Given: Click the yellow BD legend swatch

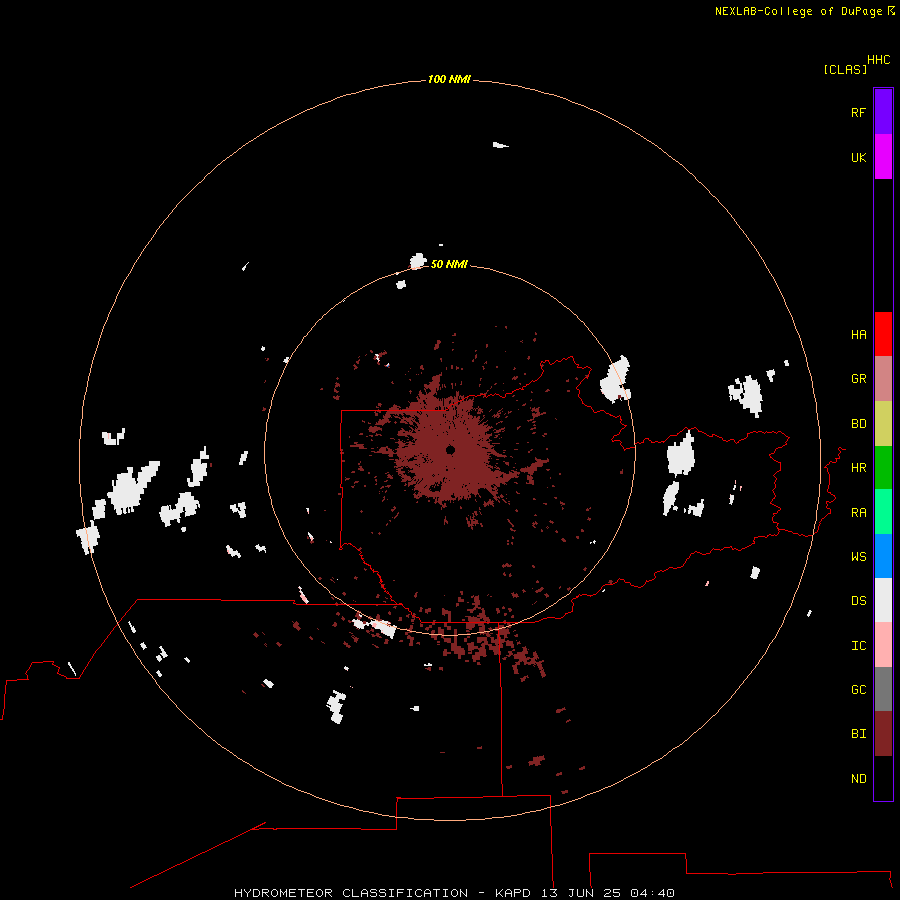Looking at the screenshot, I should pyautogui.click(x=883, y=424).
